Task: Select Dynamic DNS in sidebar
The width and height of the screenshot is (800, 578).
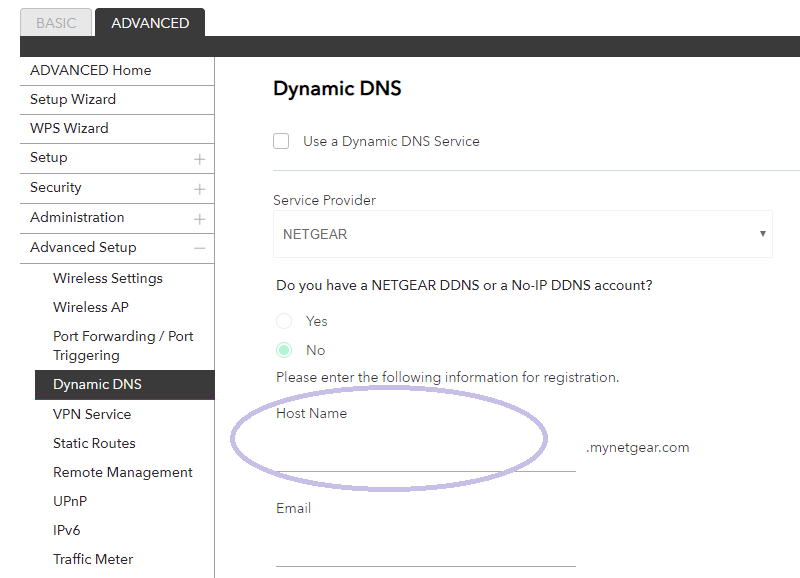Action: [x=124, y=385]
